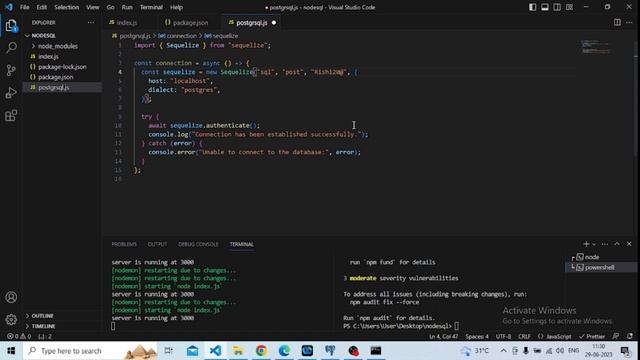Open File Explorer from taskbar
Image resolution: width=640 pixels, height=360 pixels.
pyautogui.click(x=238, y=351)
